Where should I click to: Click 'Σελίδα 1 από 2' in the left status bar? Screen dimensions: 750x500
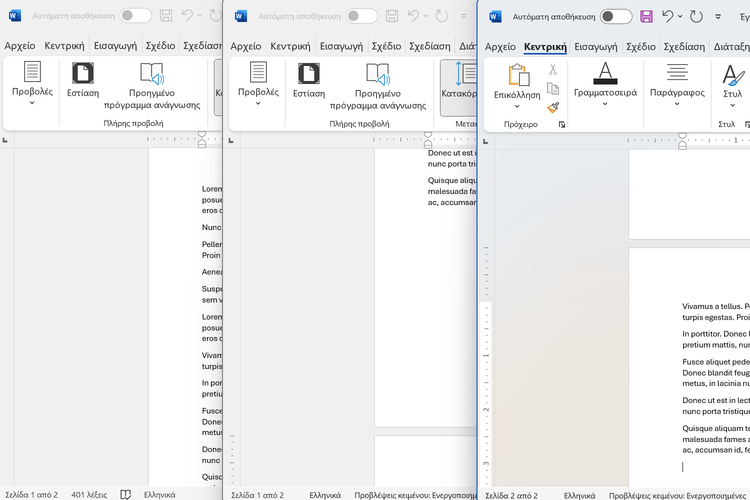(31, 495)
